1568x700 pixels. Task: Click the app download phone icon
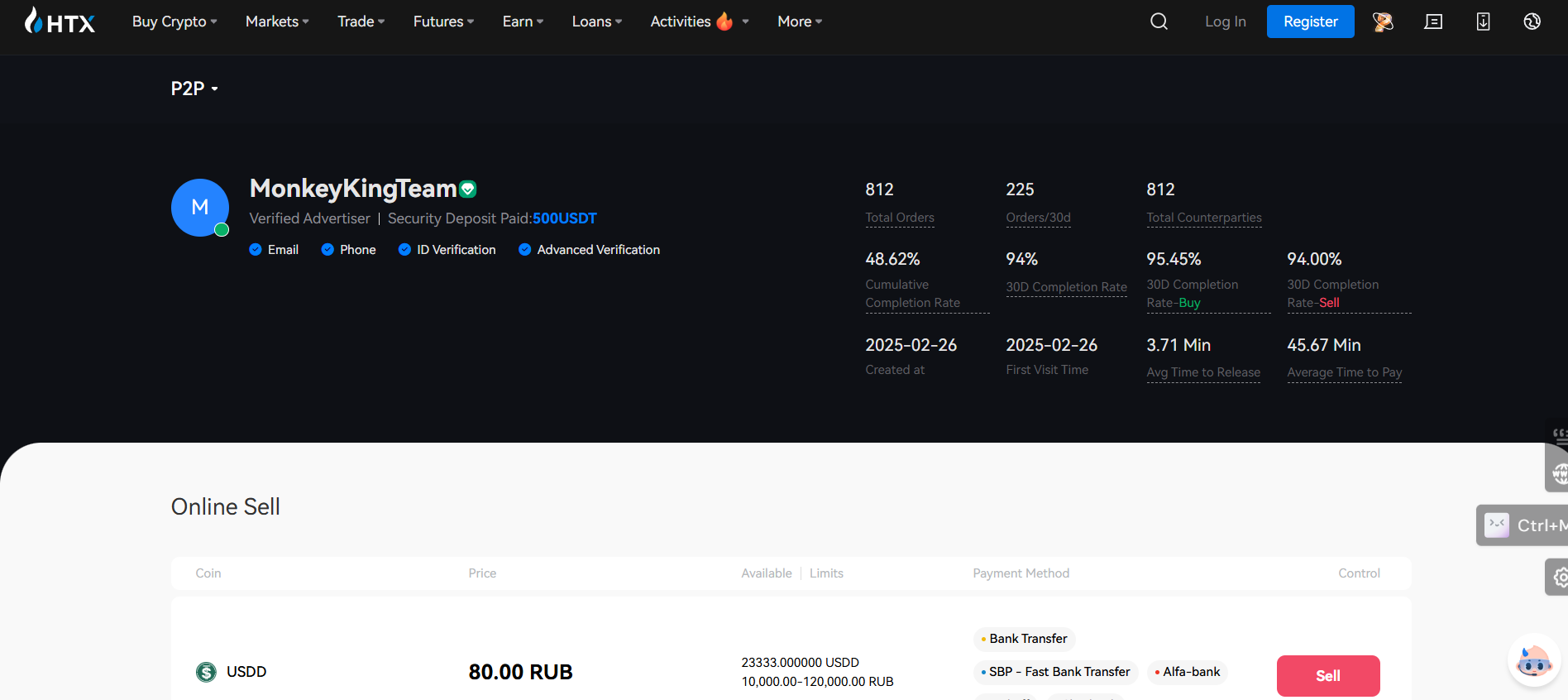tap(1483, 22)
